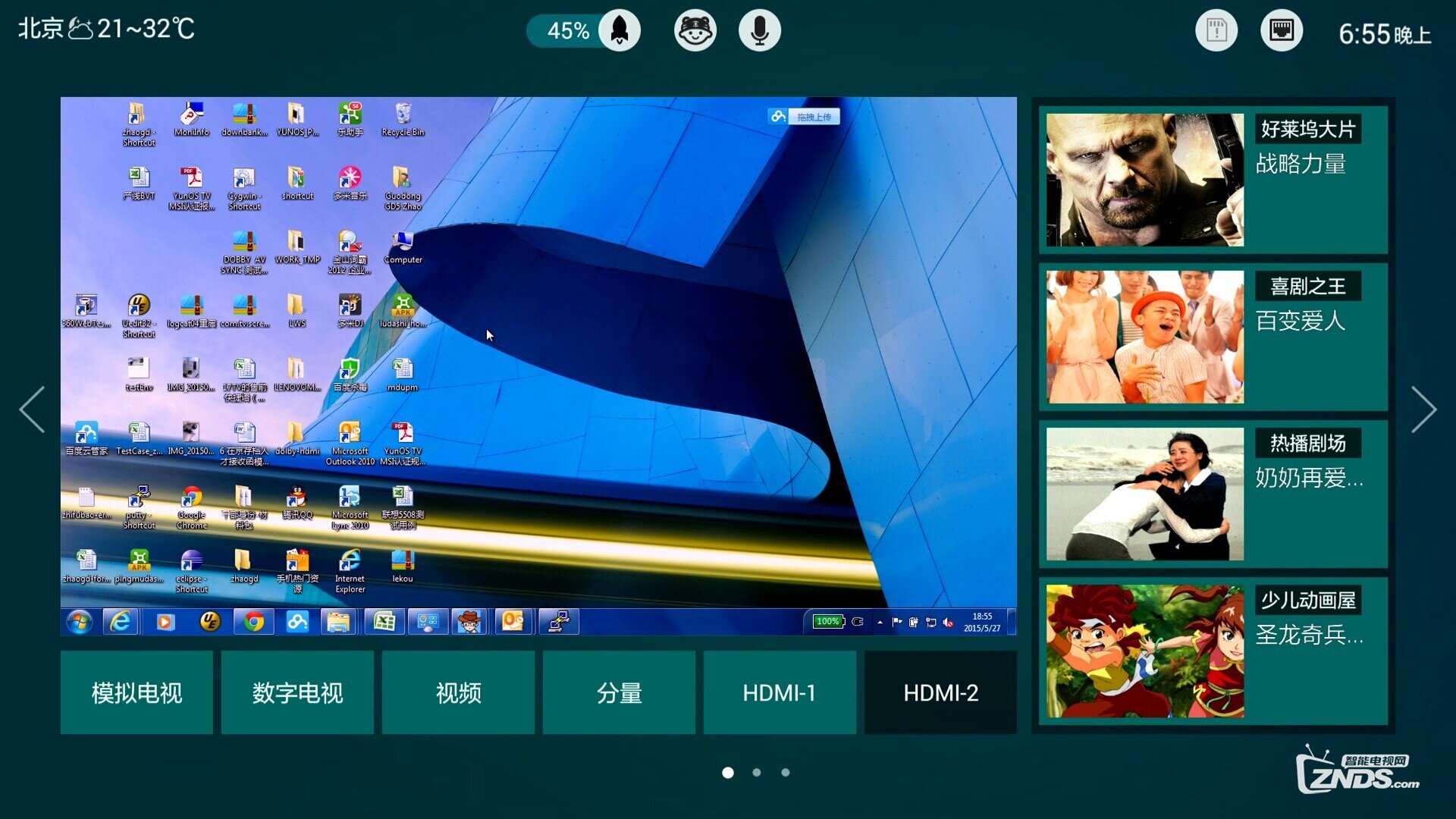Open the SD card storage icon
The width and height of the screenshot is (1456, 819).
click(1216, 30)
